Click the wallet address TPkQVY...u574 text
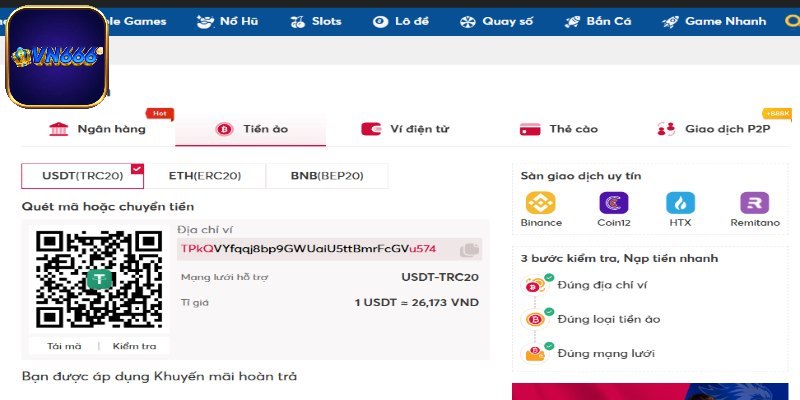 pos(309,249)
